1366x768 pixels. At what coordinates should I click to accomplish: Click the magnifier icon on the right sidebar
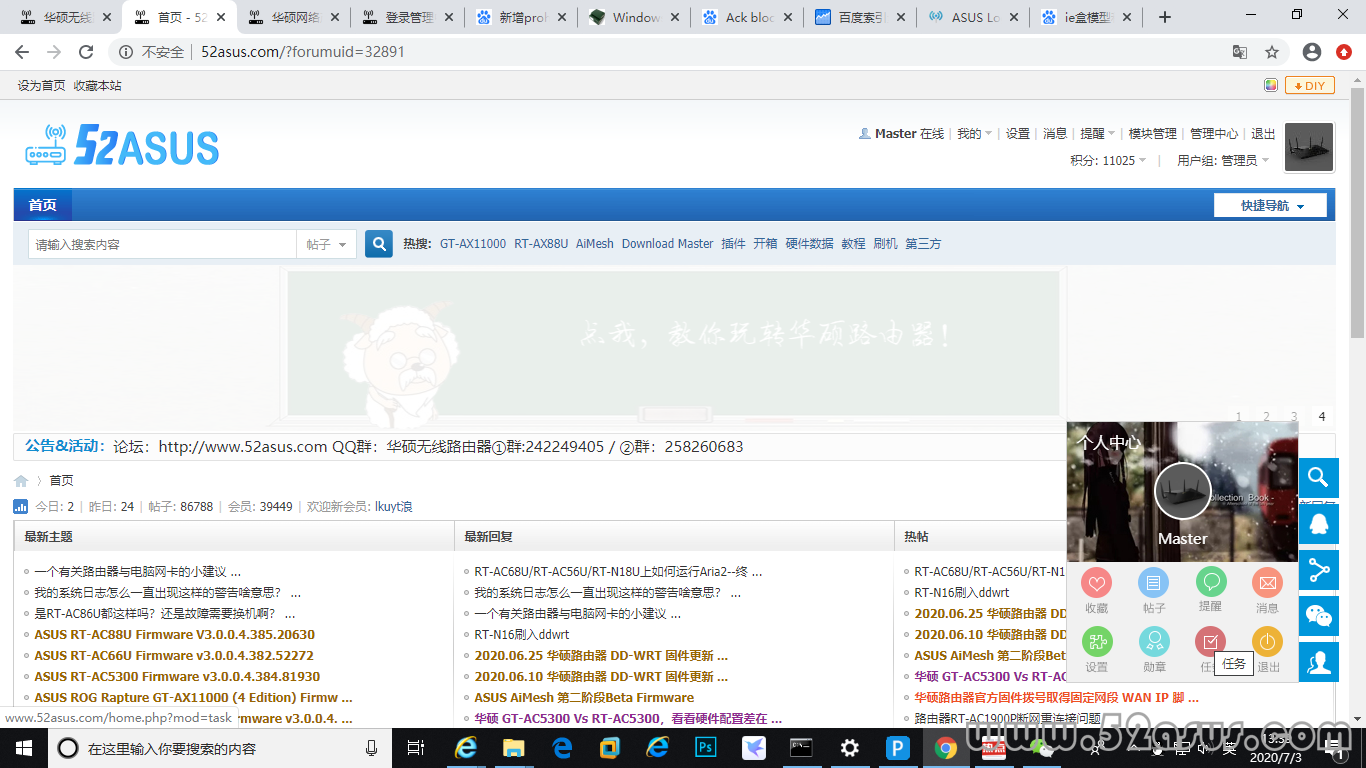(1319, 477)
